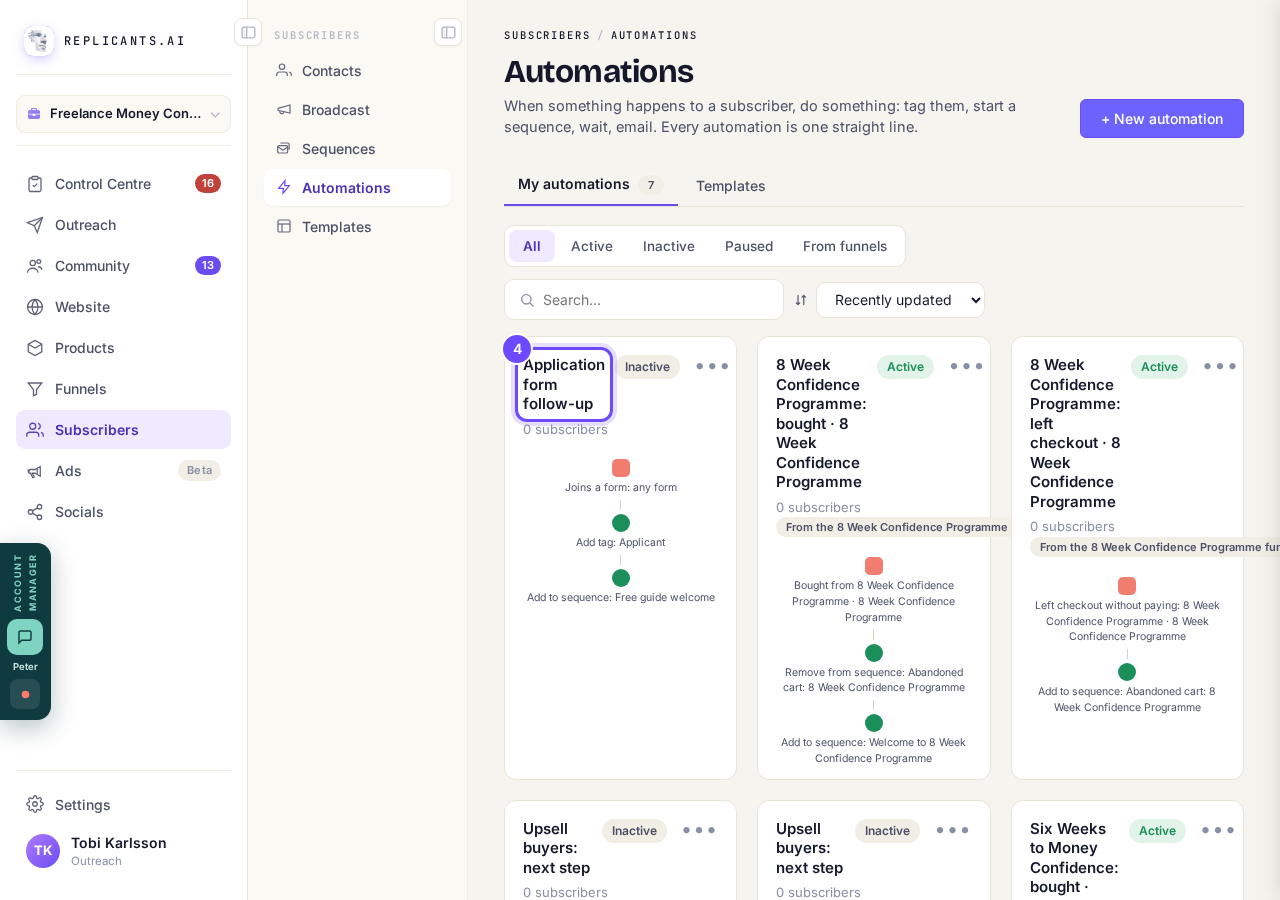This screenshot has height=900, width=1280.
Task: Collapse the main sidebar panel icon
Action: click(248, 32)
